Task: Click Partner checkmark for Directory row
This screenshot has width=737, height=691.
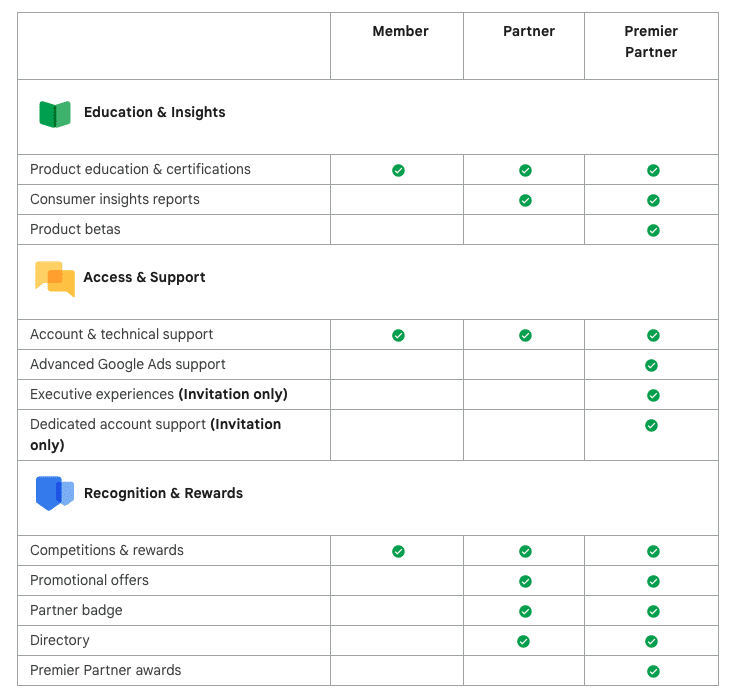Action: (x=523, y=641)
